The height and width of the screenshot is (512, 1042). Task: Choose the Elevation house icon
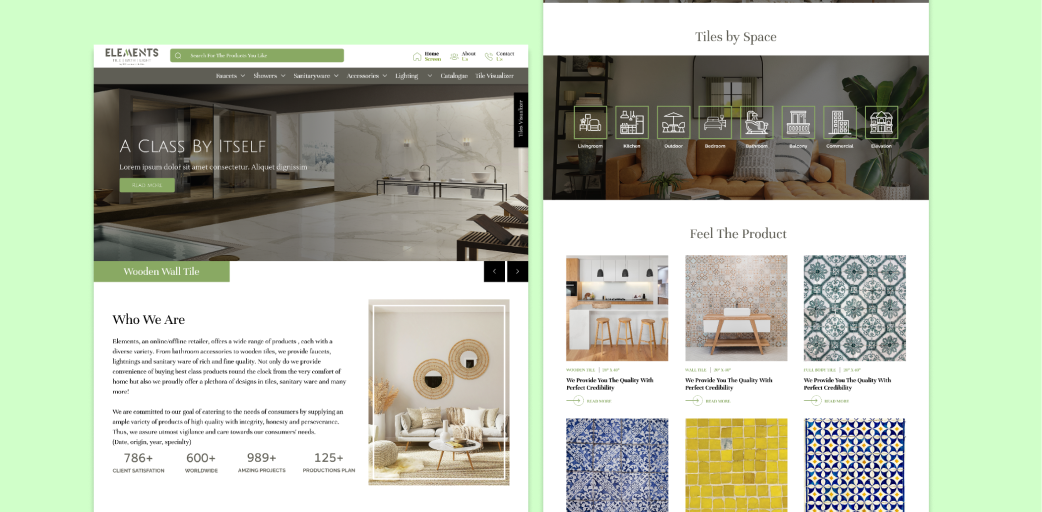tap(881, 123)
